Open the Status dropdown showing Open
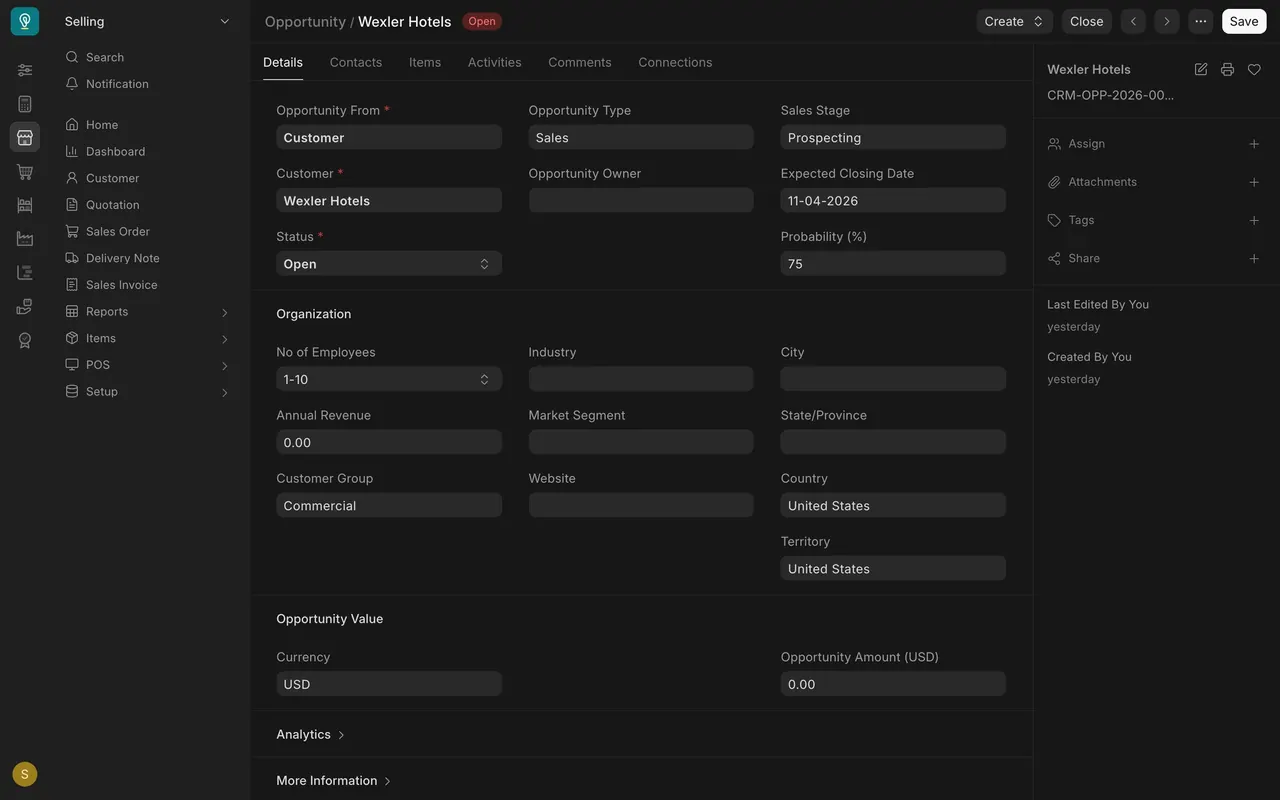Image resolution: width=1280 pixels, height=800 pixels. point(389,264)
